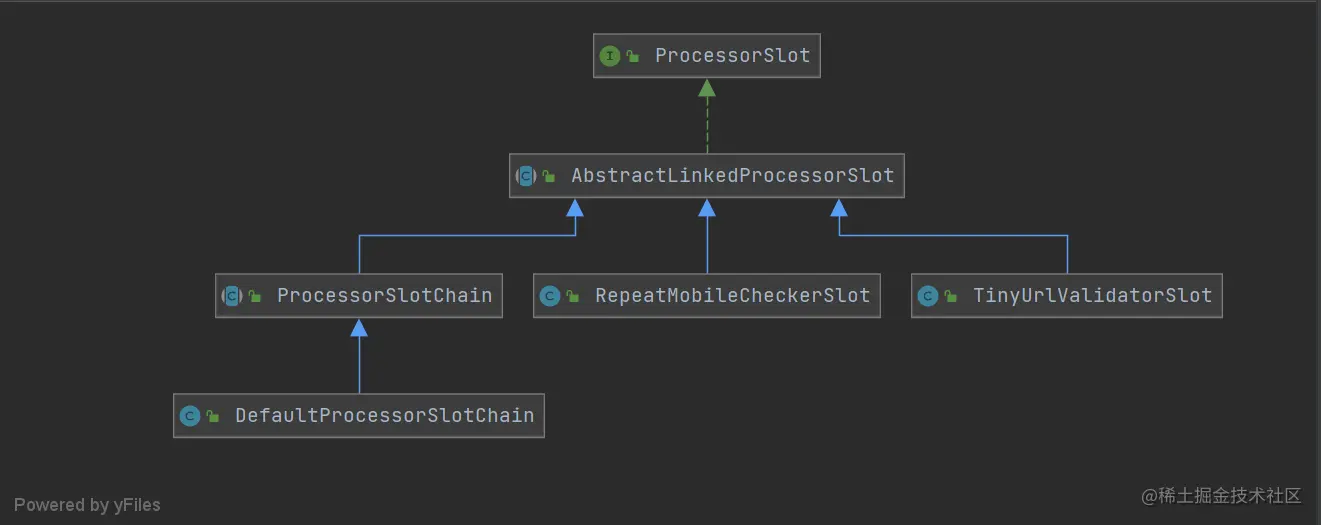
Task: Click the green dashed implementation arrowhead below ProcessorSlot
Action: pos(707,88)
